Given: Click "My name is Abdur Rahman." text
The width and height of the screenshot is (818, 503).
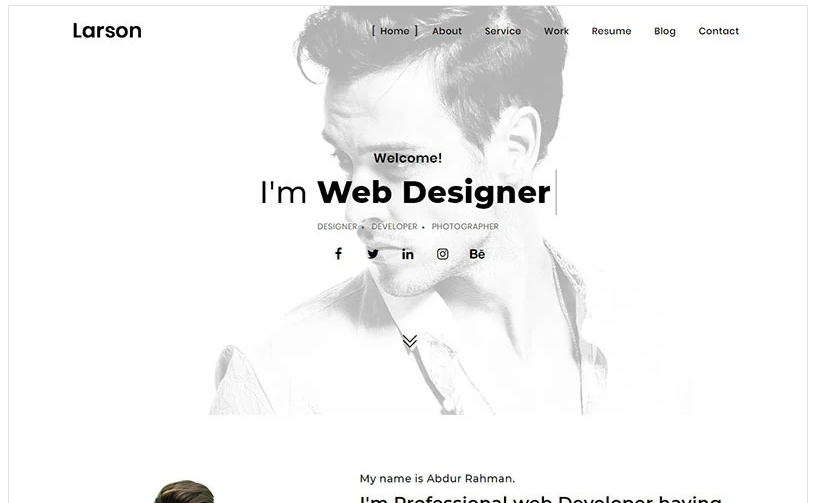Looking at the screenshot, I should 437,478.
